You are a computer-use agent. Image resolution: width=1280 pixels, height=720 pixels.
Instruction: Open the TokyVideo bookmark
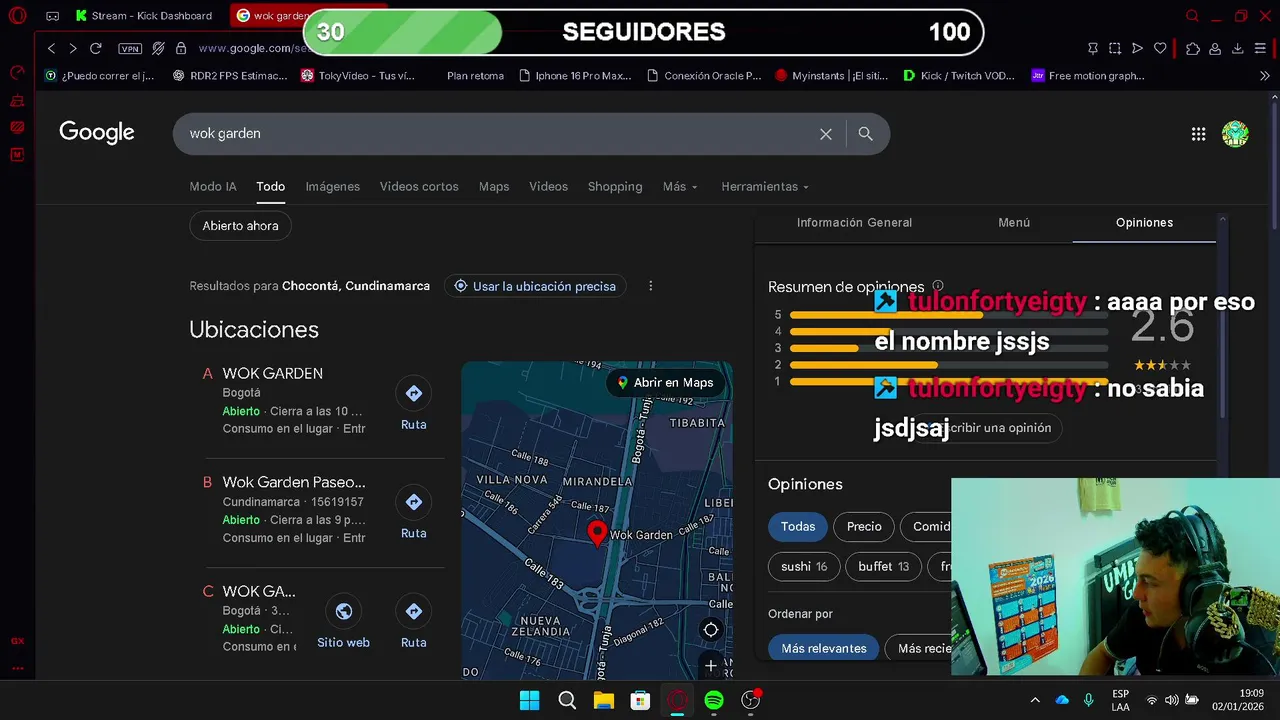358,75
